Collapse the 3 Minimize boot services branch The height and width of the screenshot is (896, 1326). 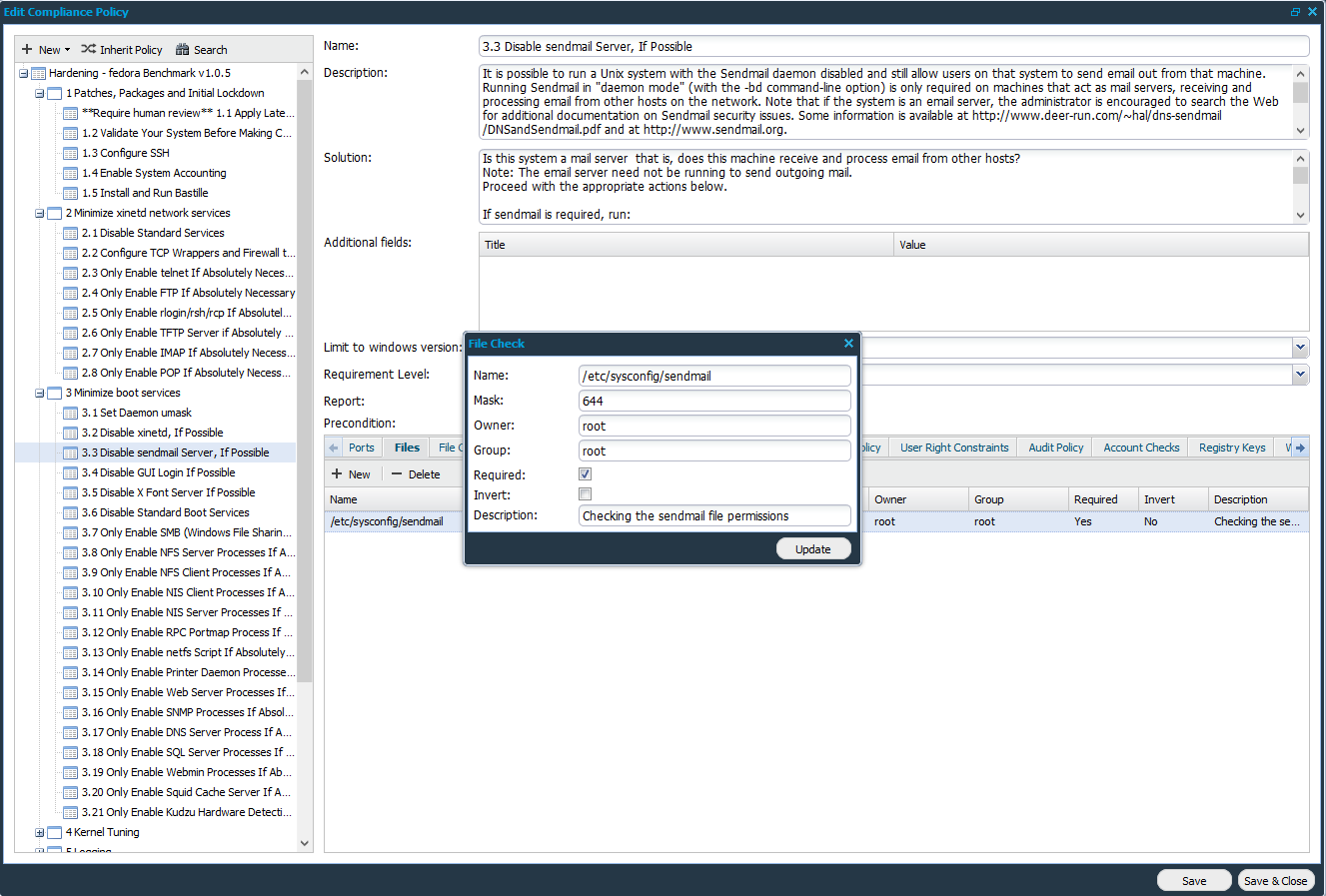(38, 393)
